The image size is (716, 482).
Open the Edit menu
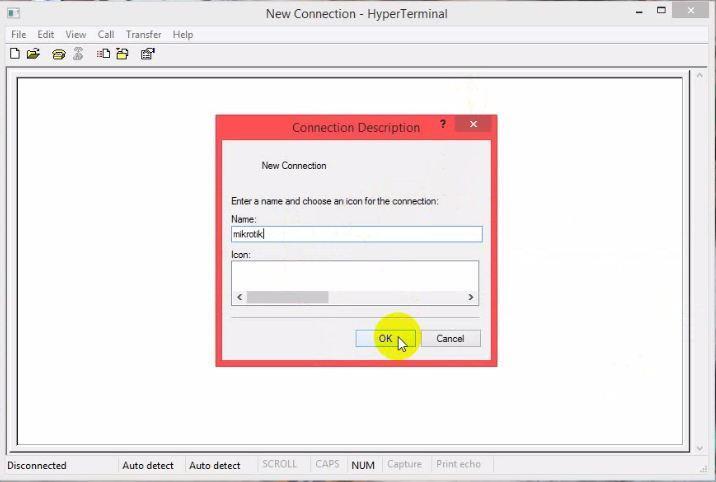pyautogui.click(x=46, y=35)
